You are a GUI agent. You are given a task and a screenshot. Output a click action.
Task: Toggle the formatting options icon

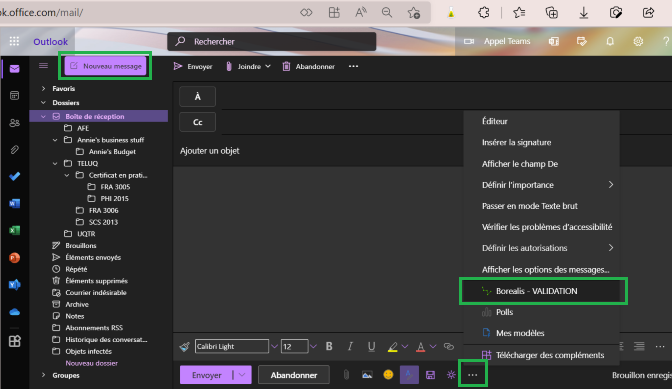tap(409, 375)
